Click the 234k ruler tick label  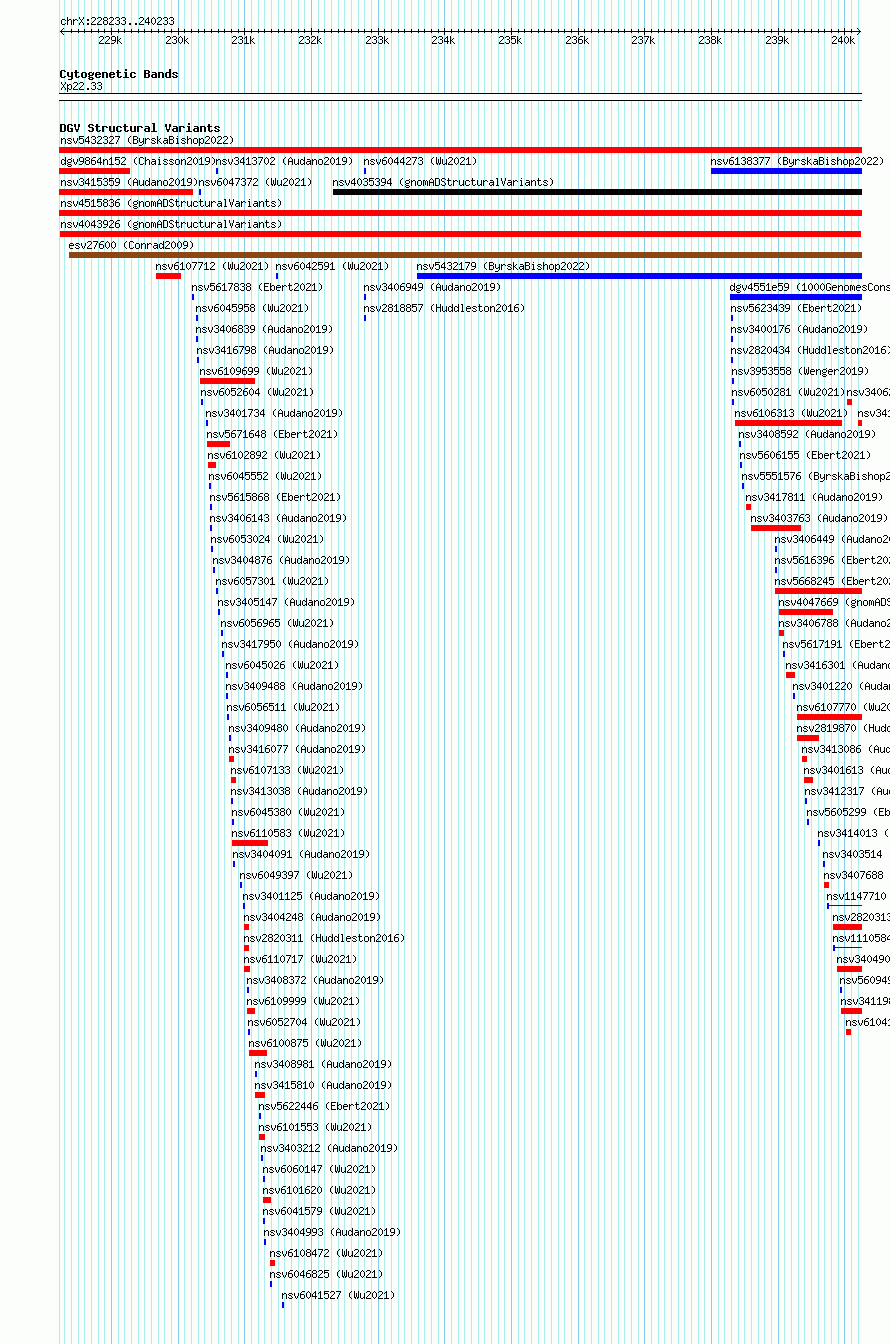tap(443, 40)
